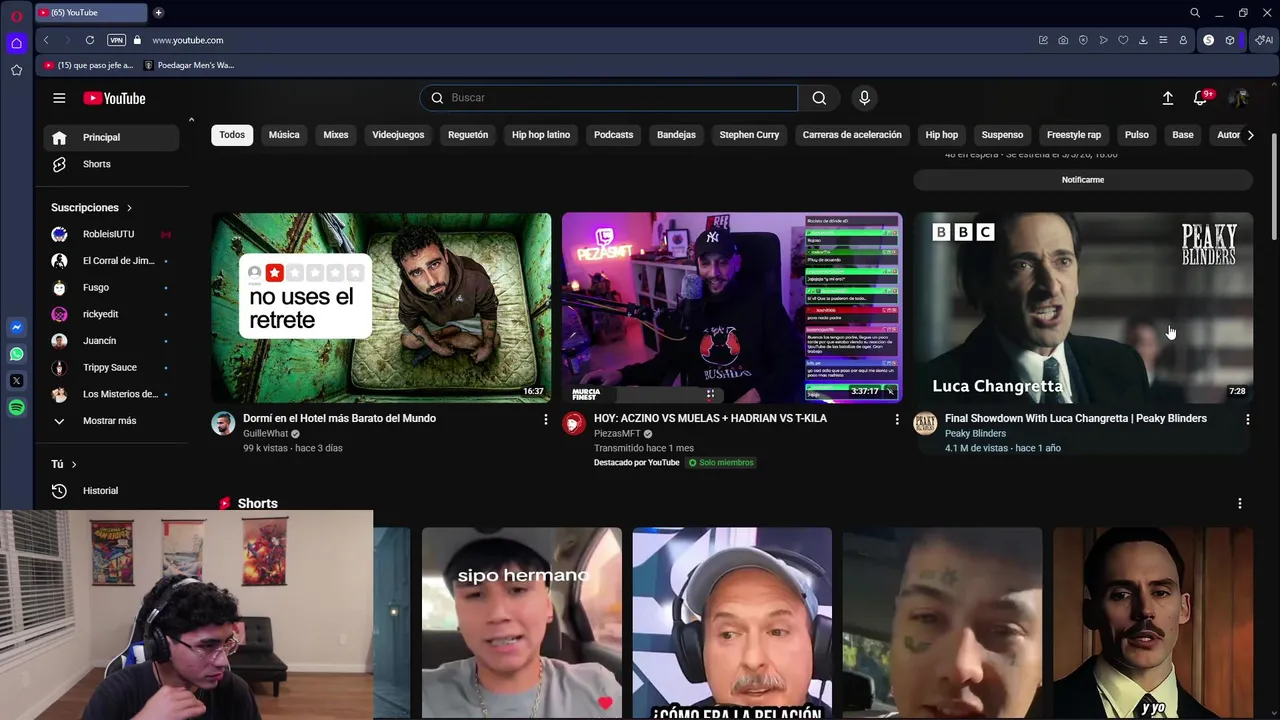Go to YouTube home via logo

(x=114, y=98)
